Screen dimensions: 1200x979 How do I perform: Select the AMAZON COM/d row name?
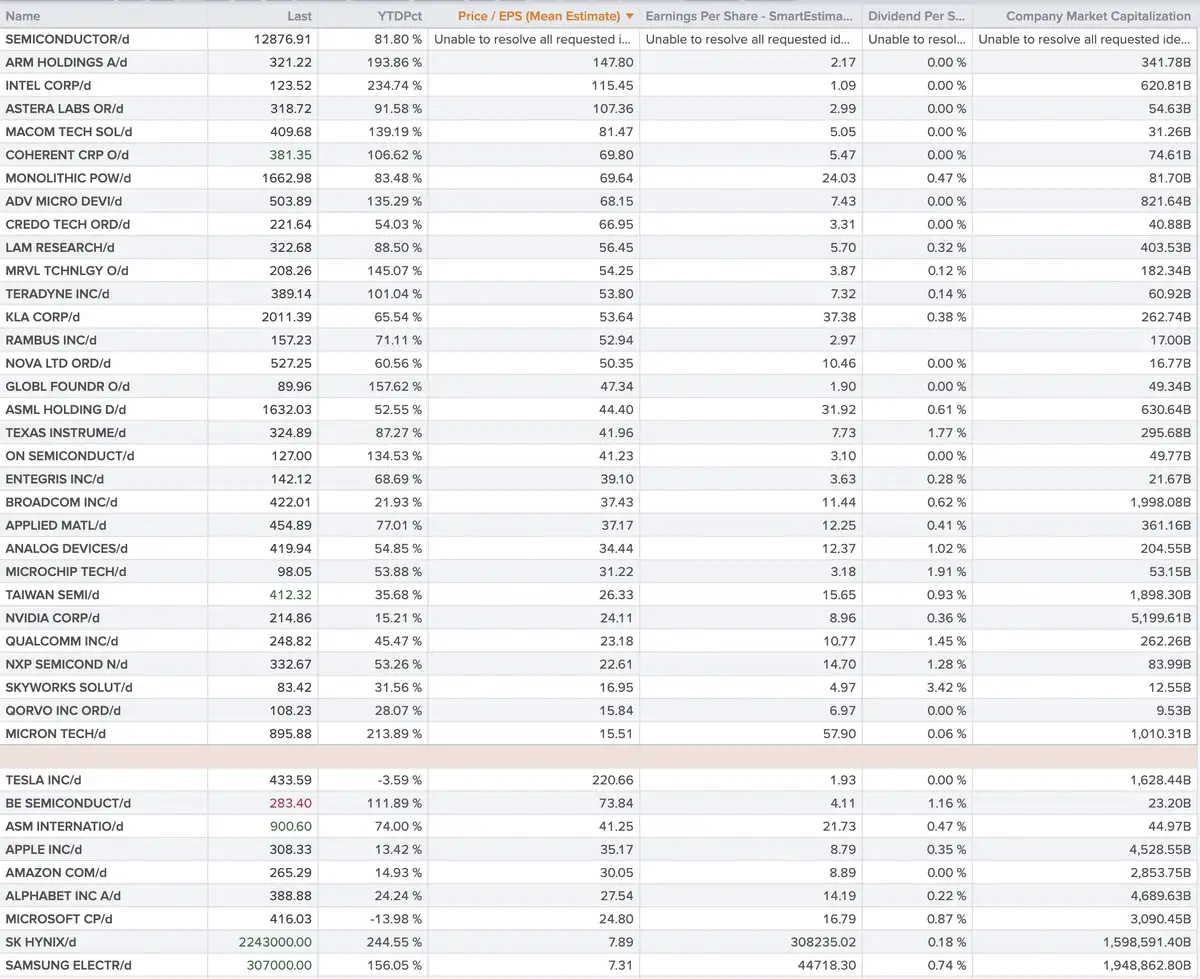[56, 873]
